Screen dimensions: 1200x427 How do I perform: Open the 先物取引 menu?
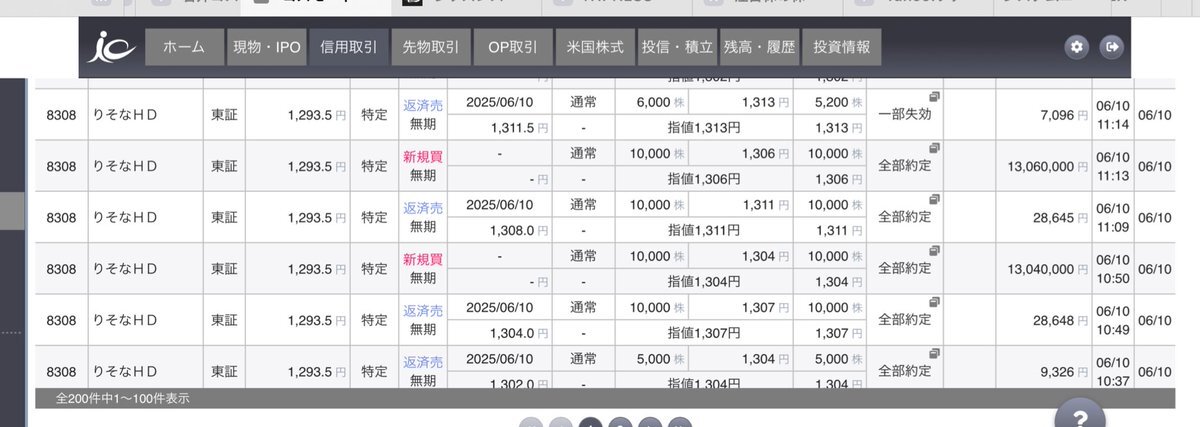click(431, 47)
